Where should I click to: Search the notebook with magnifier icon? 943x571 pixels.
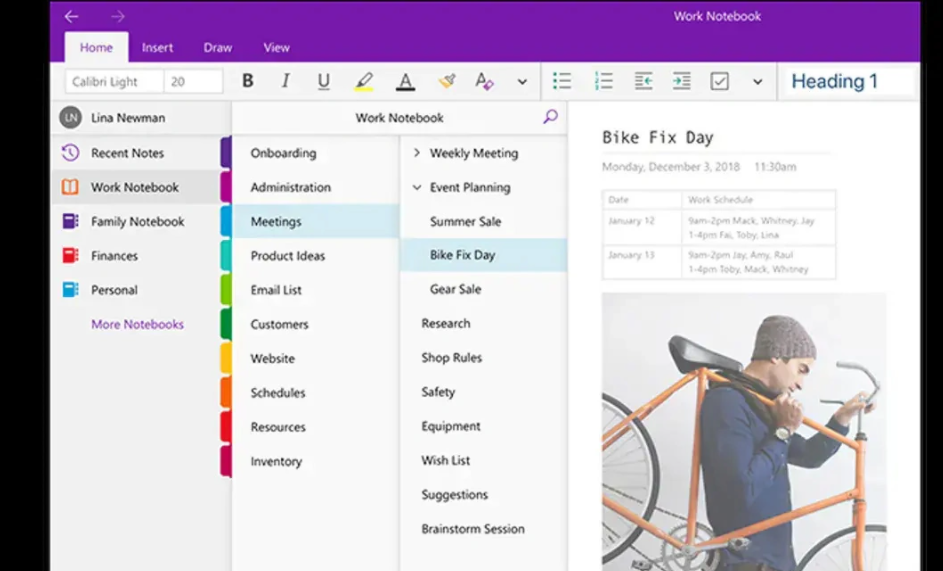point(550,117)
